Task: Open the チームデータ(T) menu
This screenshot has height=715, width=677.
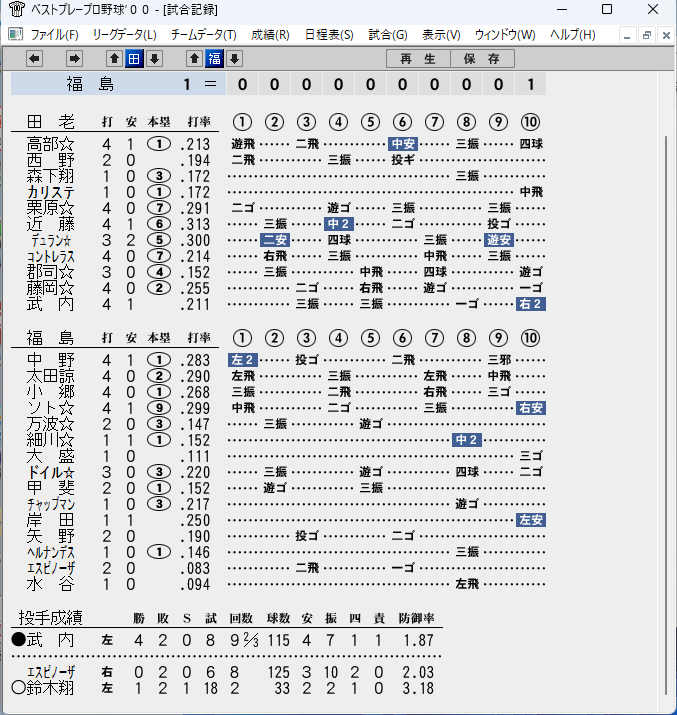Action: click(x=204, y=35)
